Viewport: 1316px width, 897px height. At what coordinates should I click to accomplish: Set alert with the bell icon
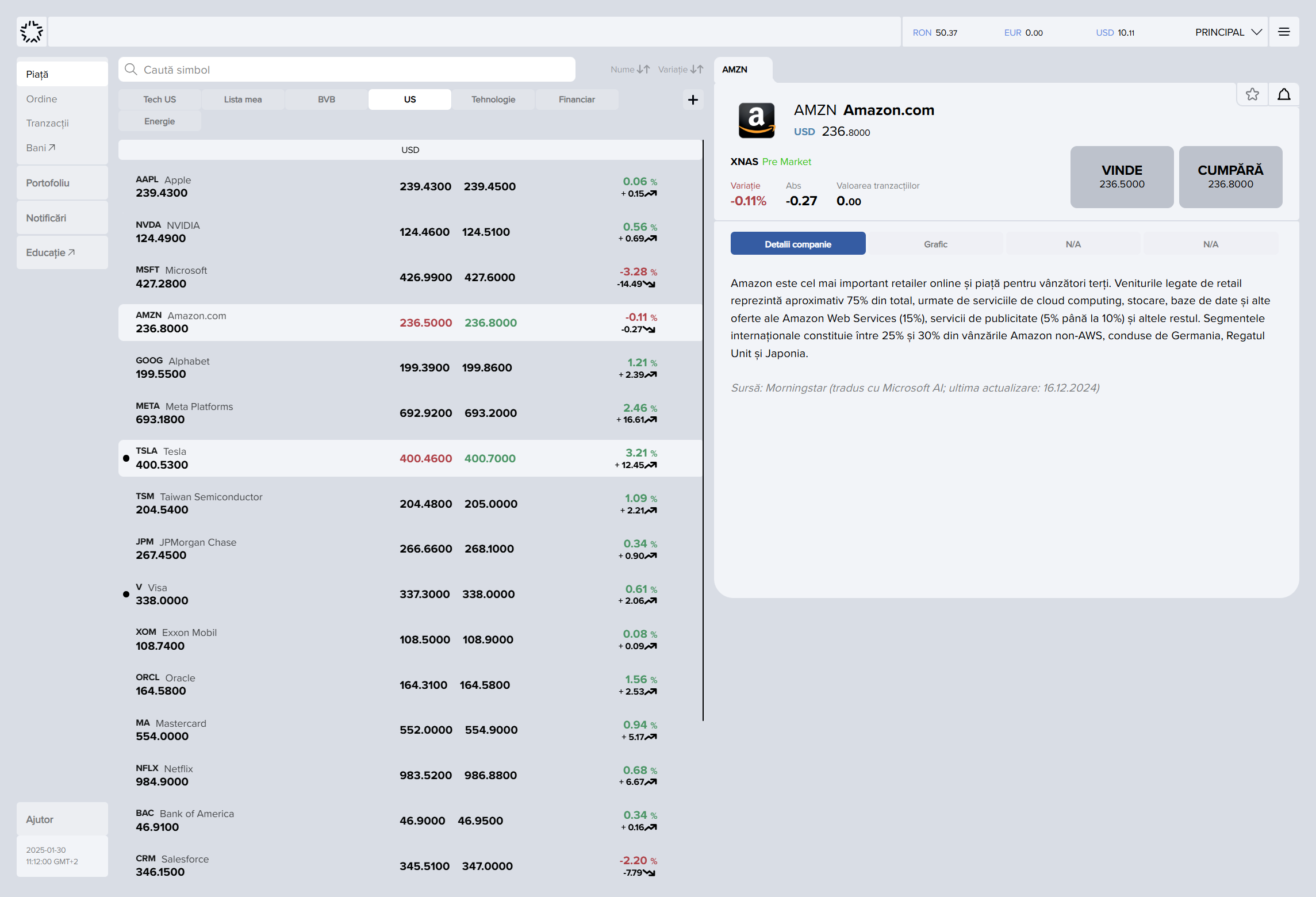1284,94
